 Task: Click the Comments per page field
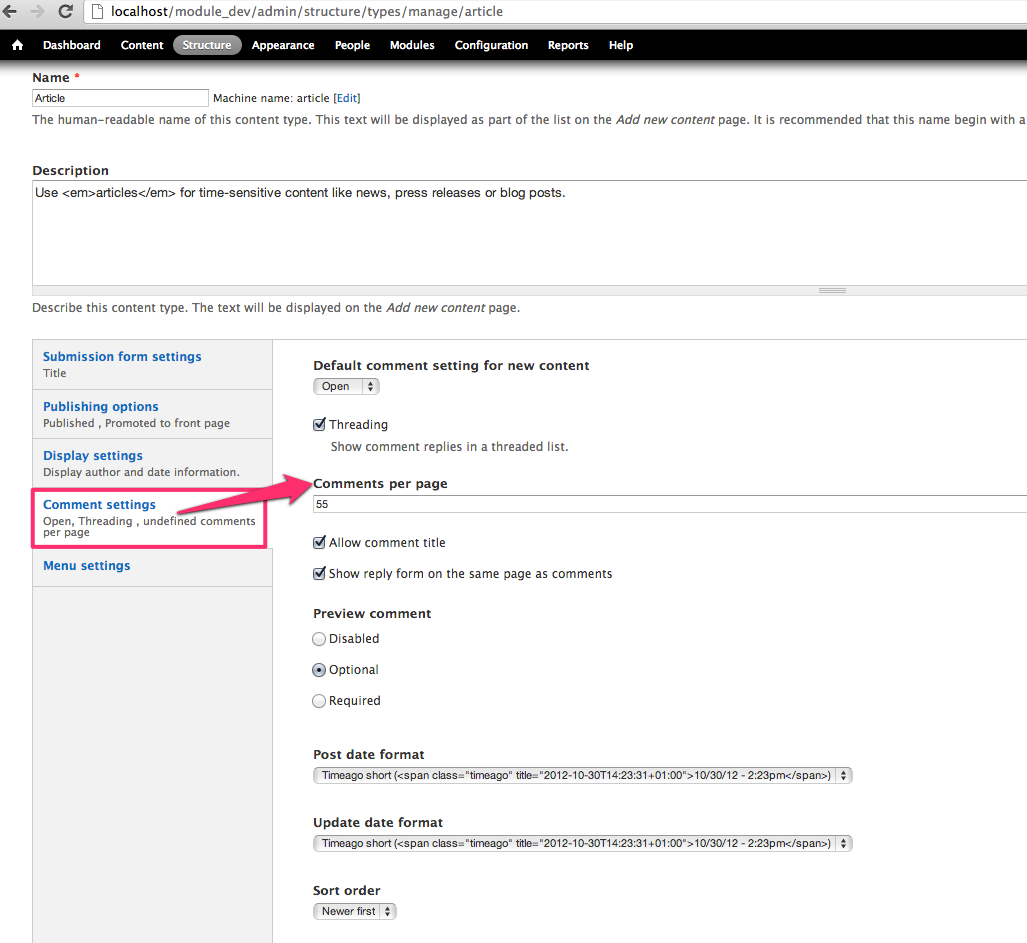pyautogui.click(x=670, y=504)
